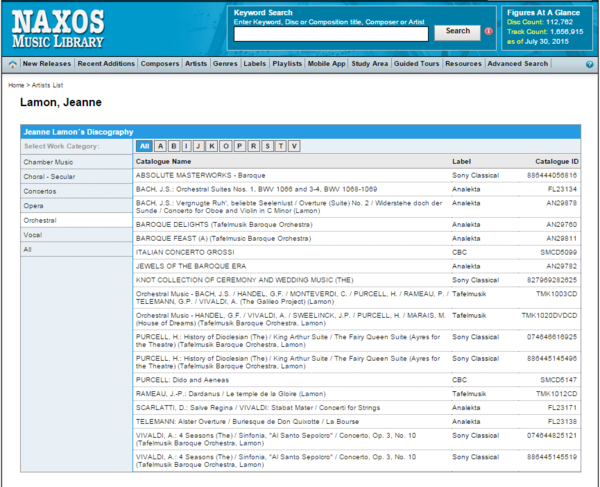Open the Playlists navigation tab
This screenshot has height=487, width=600.
pos(287,64)
